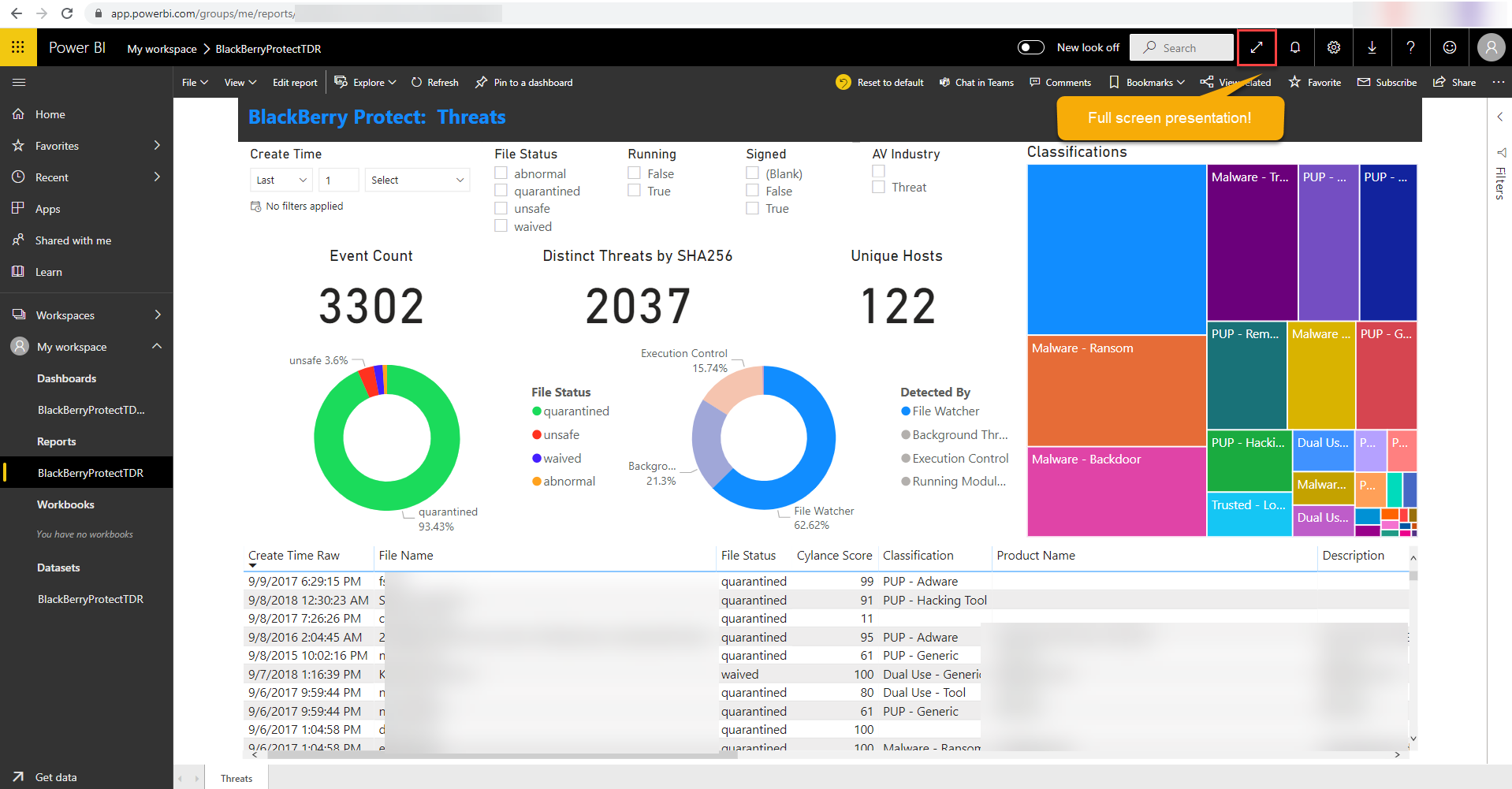Switch to the Threats page tab
This screenshot has width=1512, height=789.
[236, 778]
